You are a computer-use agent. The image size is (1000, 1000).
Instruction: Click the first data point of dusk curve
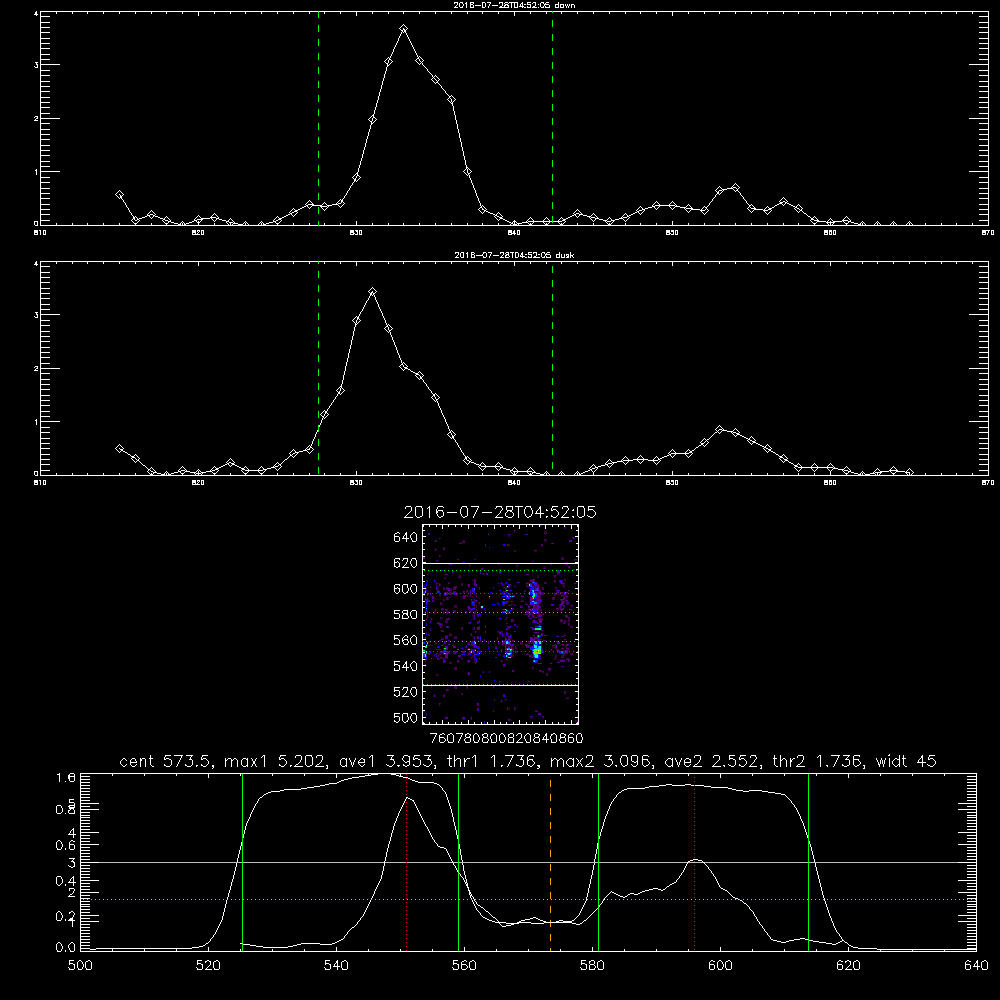[x=119, y=448]
